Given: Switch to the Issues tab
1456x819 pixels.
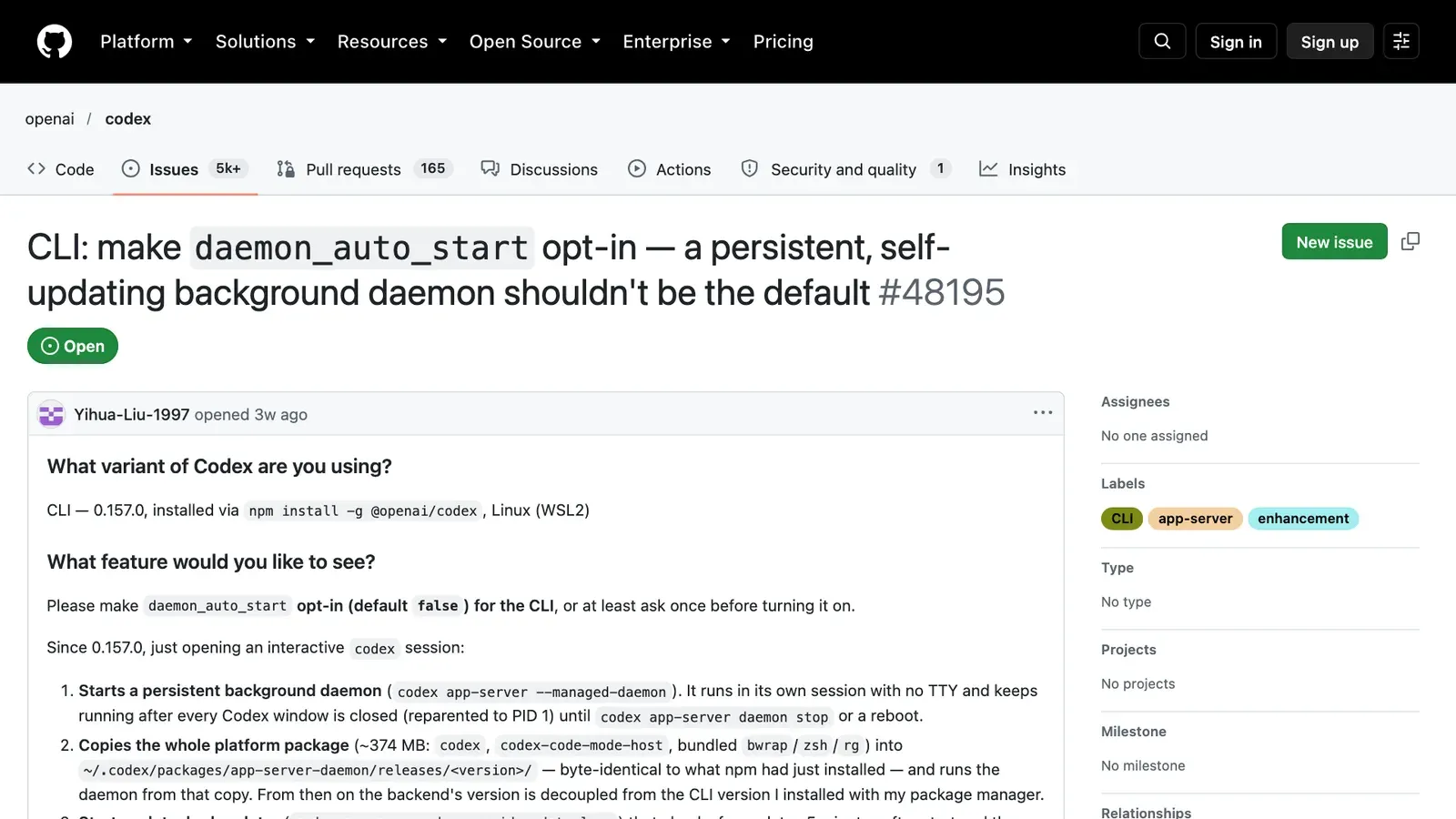Looking at the screenshot, I should 185,169.
